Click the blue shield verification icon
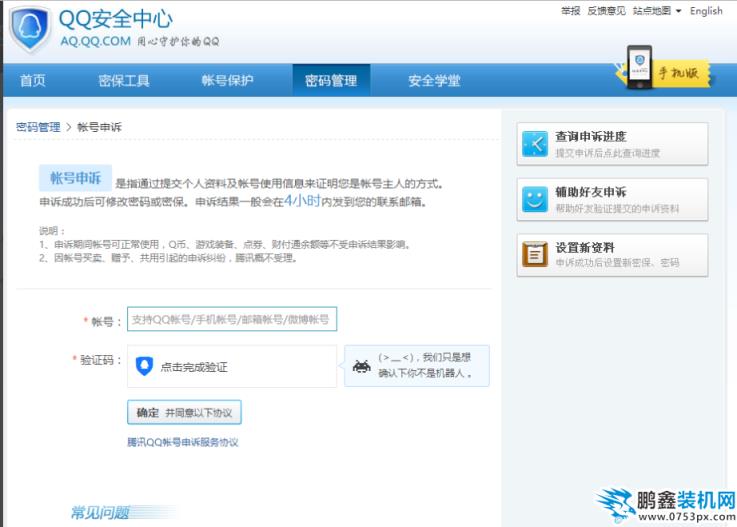The width and height of the screenshot is (737, 527). coord(144,366)
